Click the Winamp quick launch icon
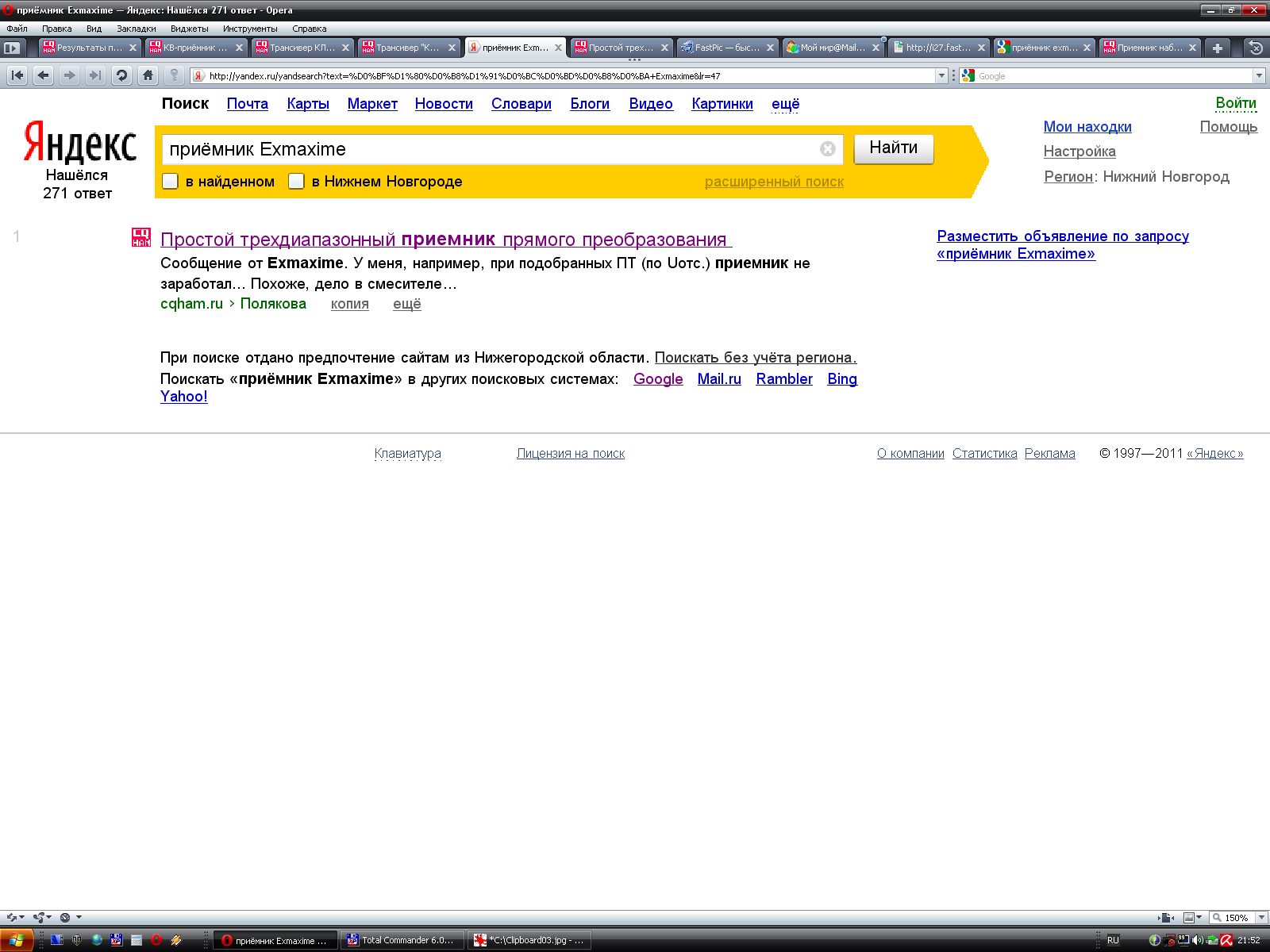 (176, 940)
